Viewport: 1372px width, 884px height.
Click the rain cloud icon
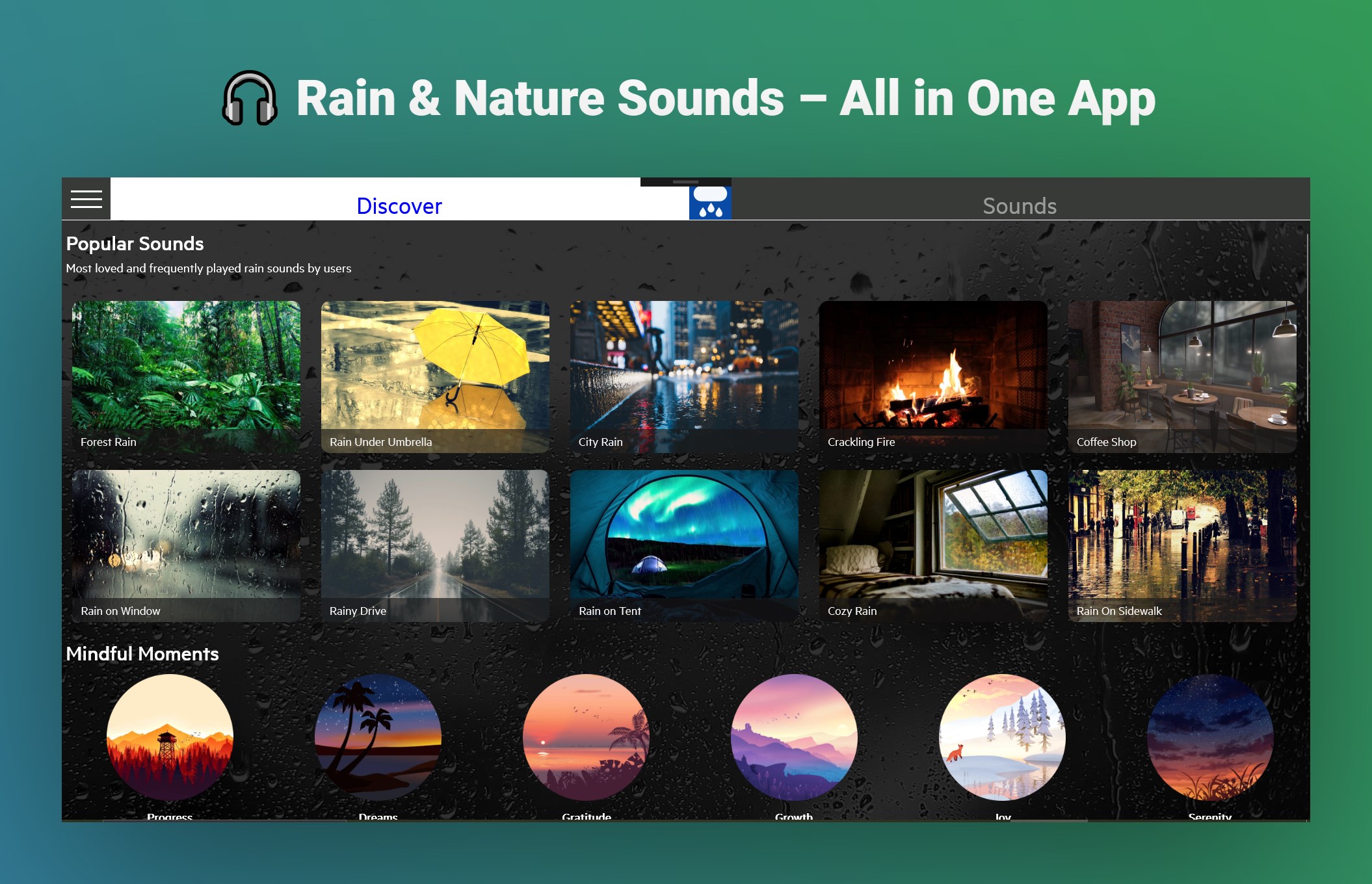[710, 203]
